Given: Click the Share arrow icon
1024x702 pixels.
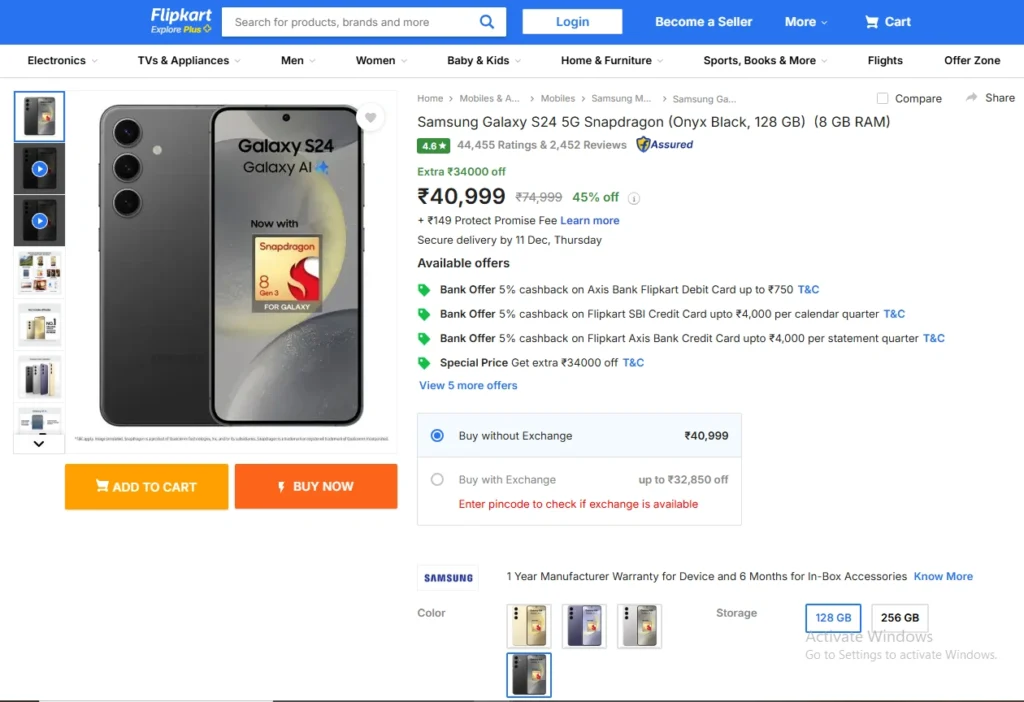Looking at the screenshot, I should tap(972, 97).
